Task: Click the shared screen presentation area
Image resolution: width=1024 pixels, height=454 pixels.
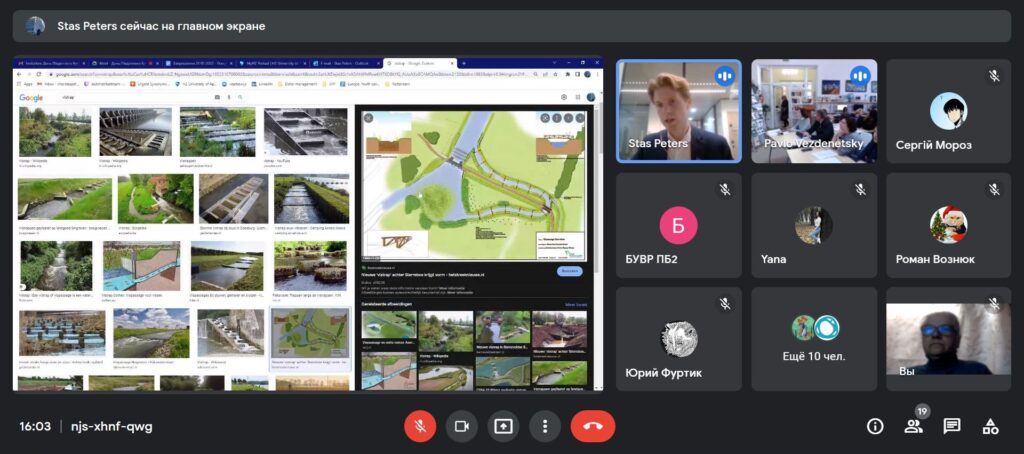Action: pyautogui.click(x=308, y=225)
